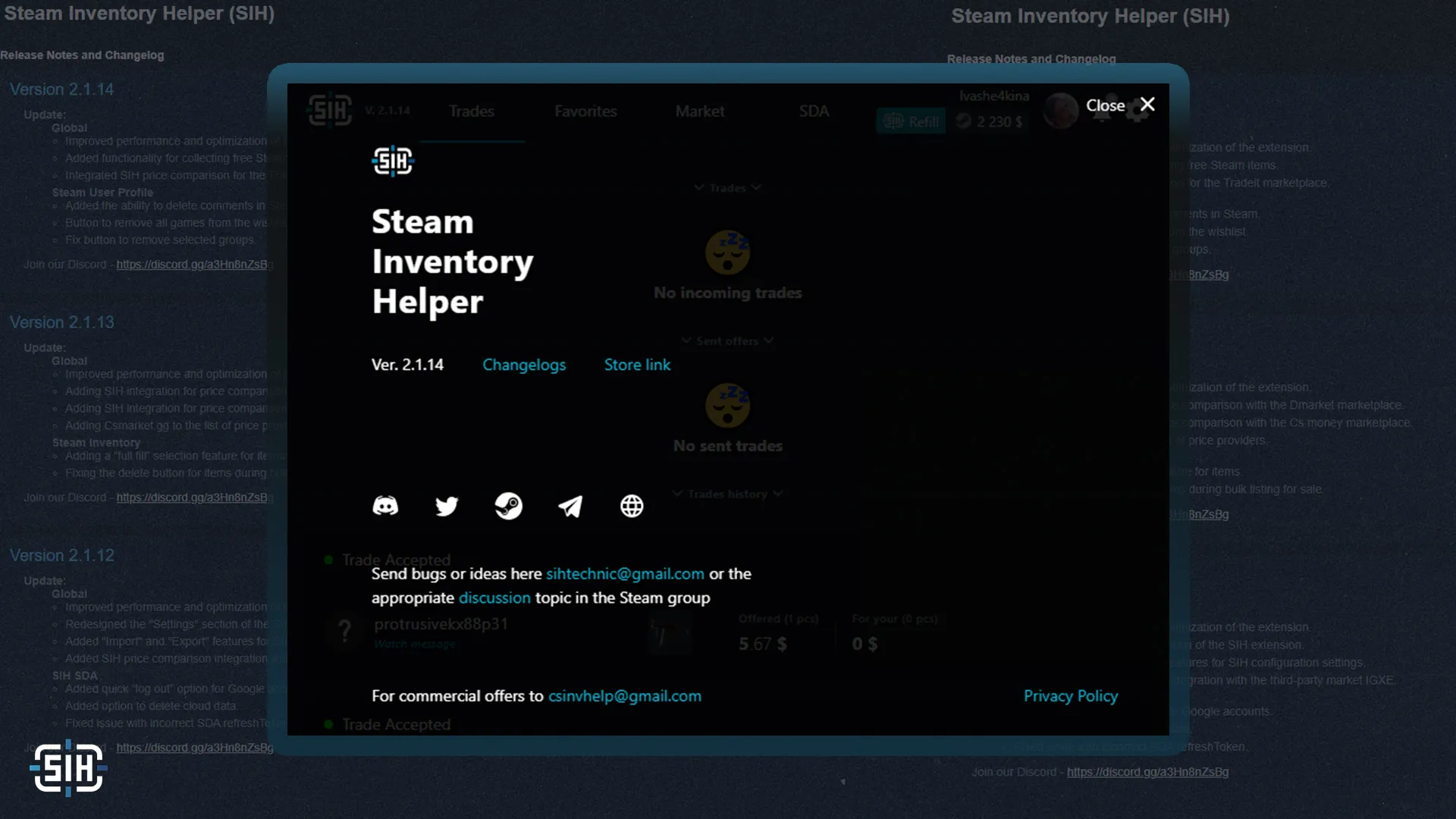Viewport: 1456px width, 819px height.
Task: View the Privacy Policy
Action: pos(1070,695)
